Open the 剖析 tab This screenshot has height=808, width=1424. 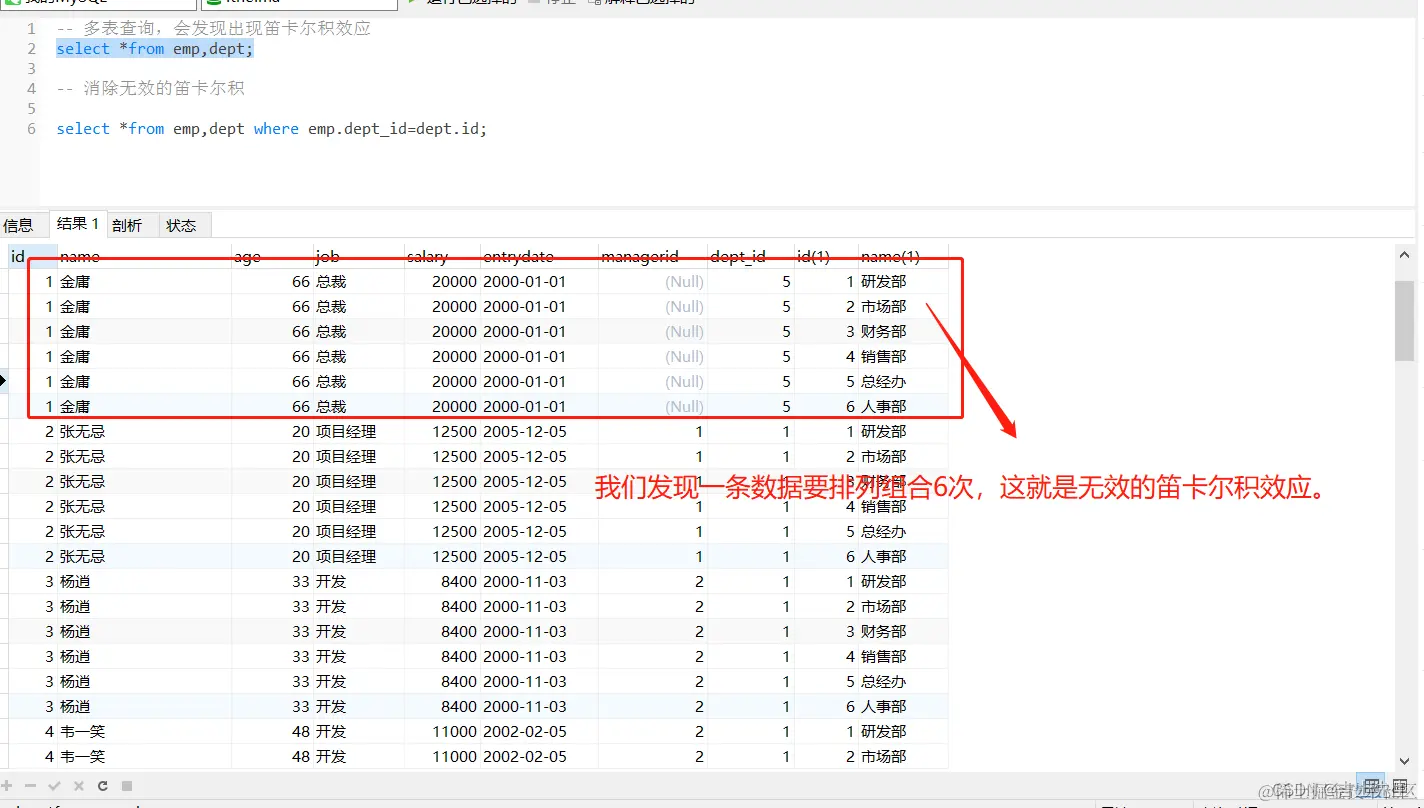click(127, 225)
